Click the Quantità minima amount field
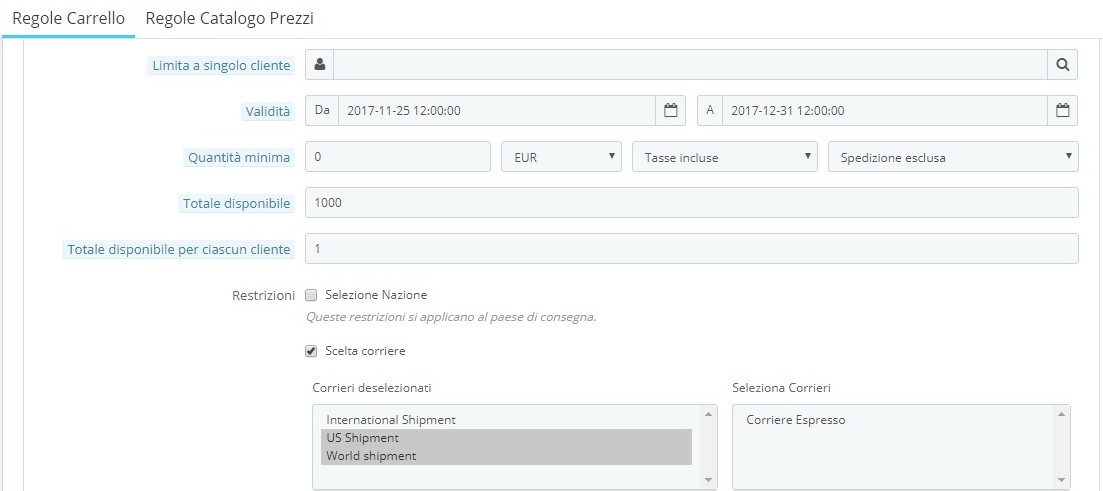Image resolution: width=1103 pixels, height=491 pixels. 397,157
